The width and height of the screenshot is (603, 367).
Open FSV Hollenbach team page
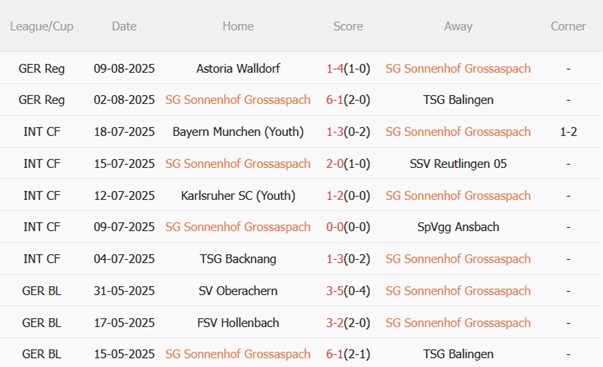[x=238, y=323]
